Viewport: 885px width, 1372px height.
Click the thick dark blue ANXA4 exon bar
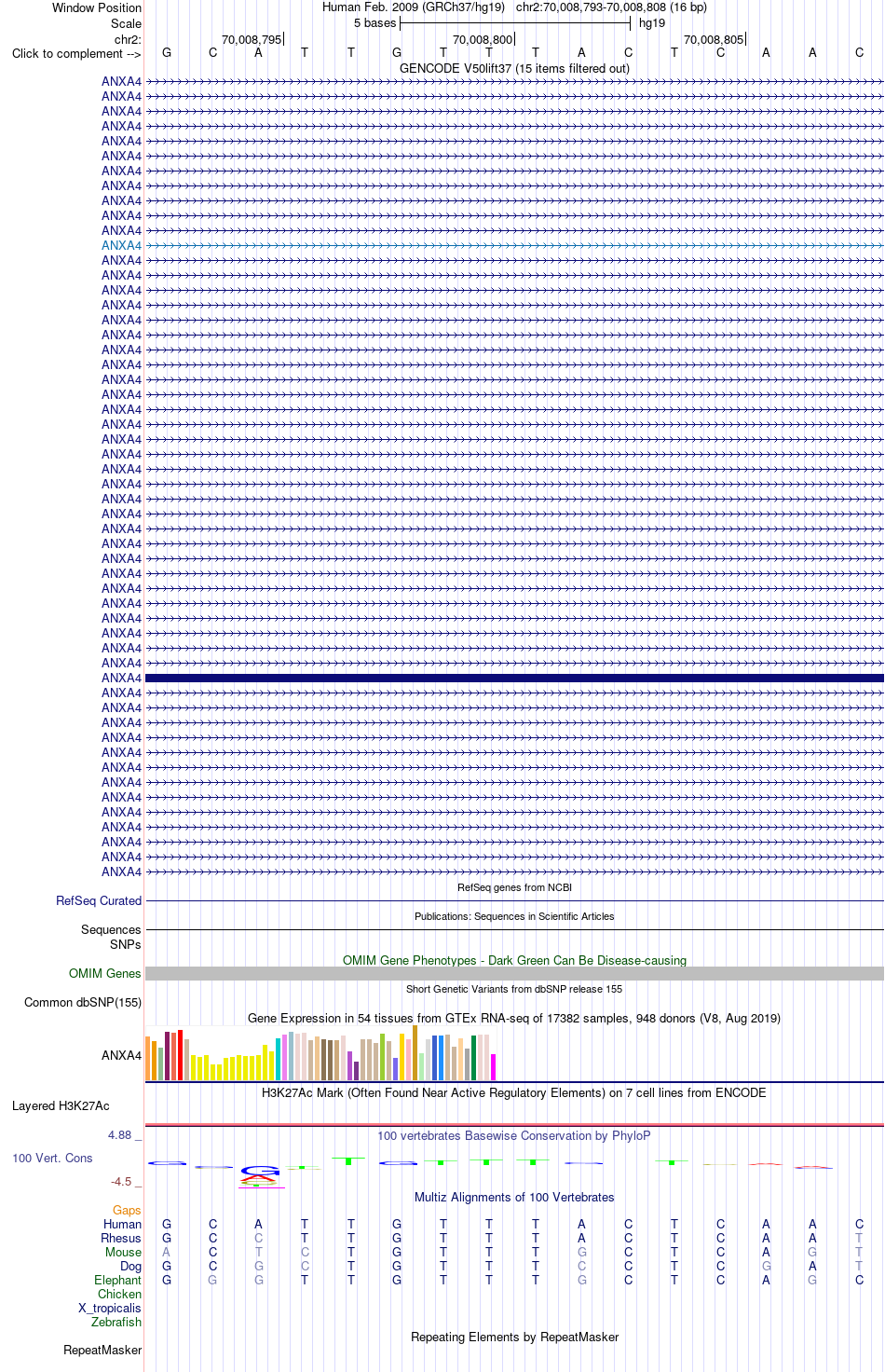(514, 678)
